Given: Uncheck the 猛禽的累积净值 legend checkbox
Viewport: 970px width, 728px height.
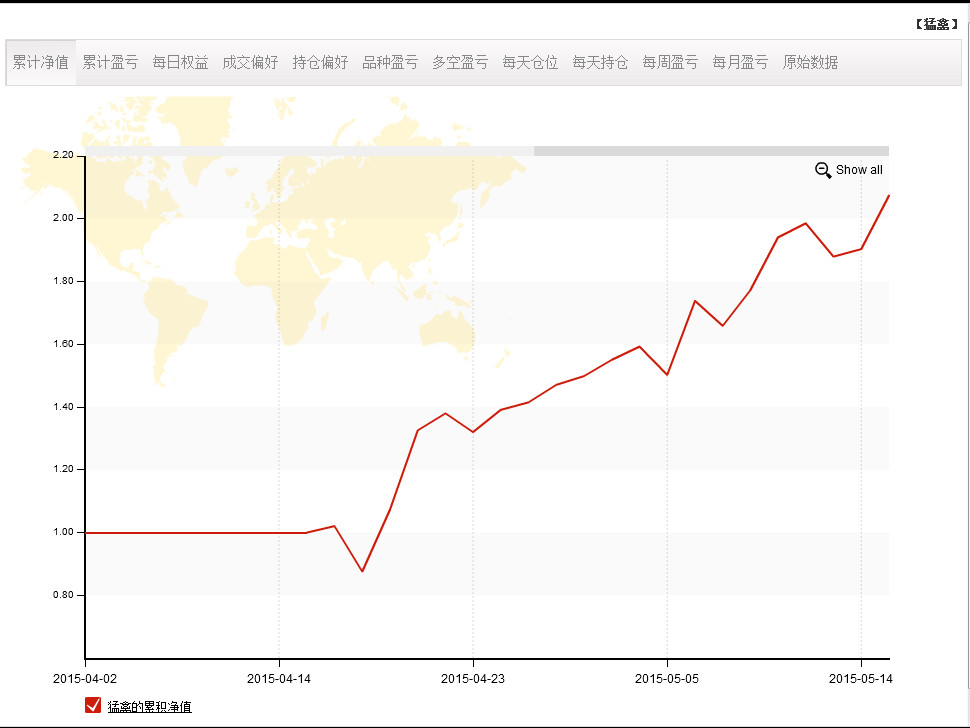Looking at the screenshot, I should [93, 705].
